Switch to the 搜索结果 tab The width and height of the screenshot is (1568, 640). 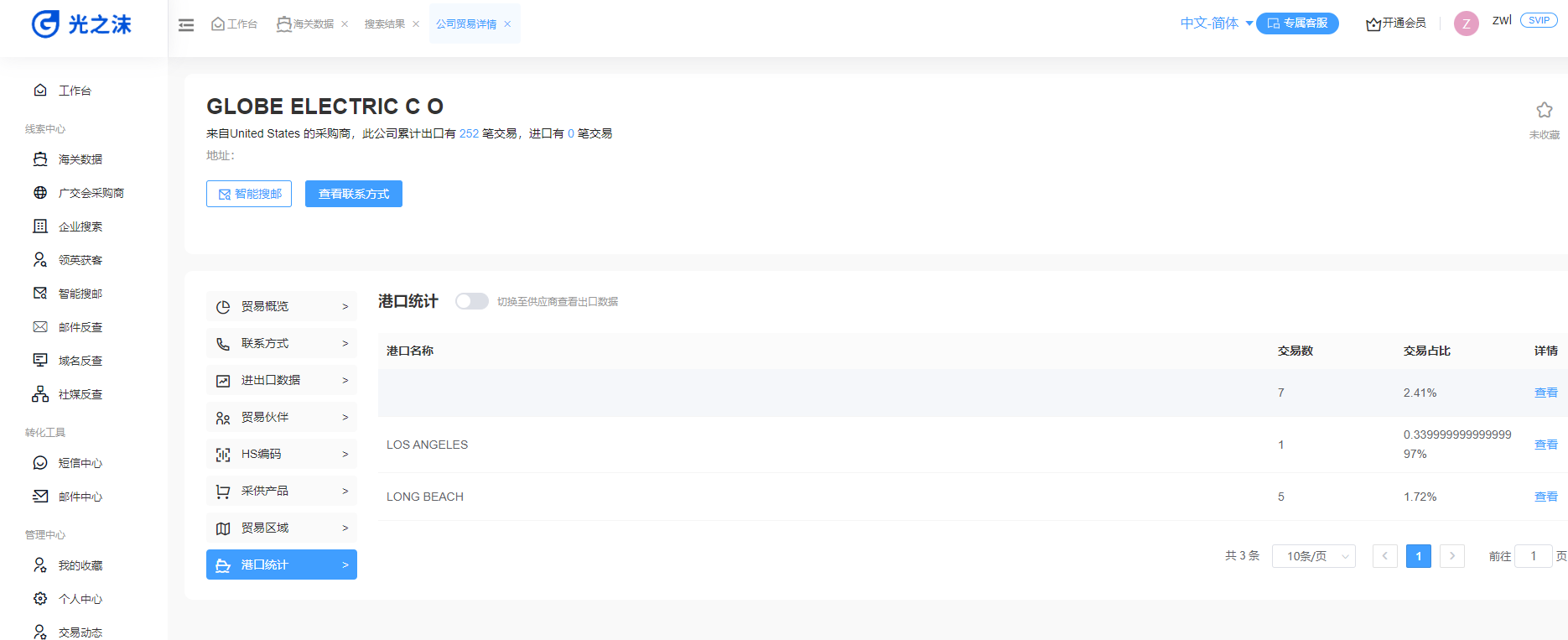coord(385,24)
